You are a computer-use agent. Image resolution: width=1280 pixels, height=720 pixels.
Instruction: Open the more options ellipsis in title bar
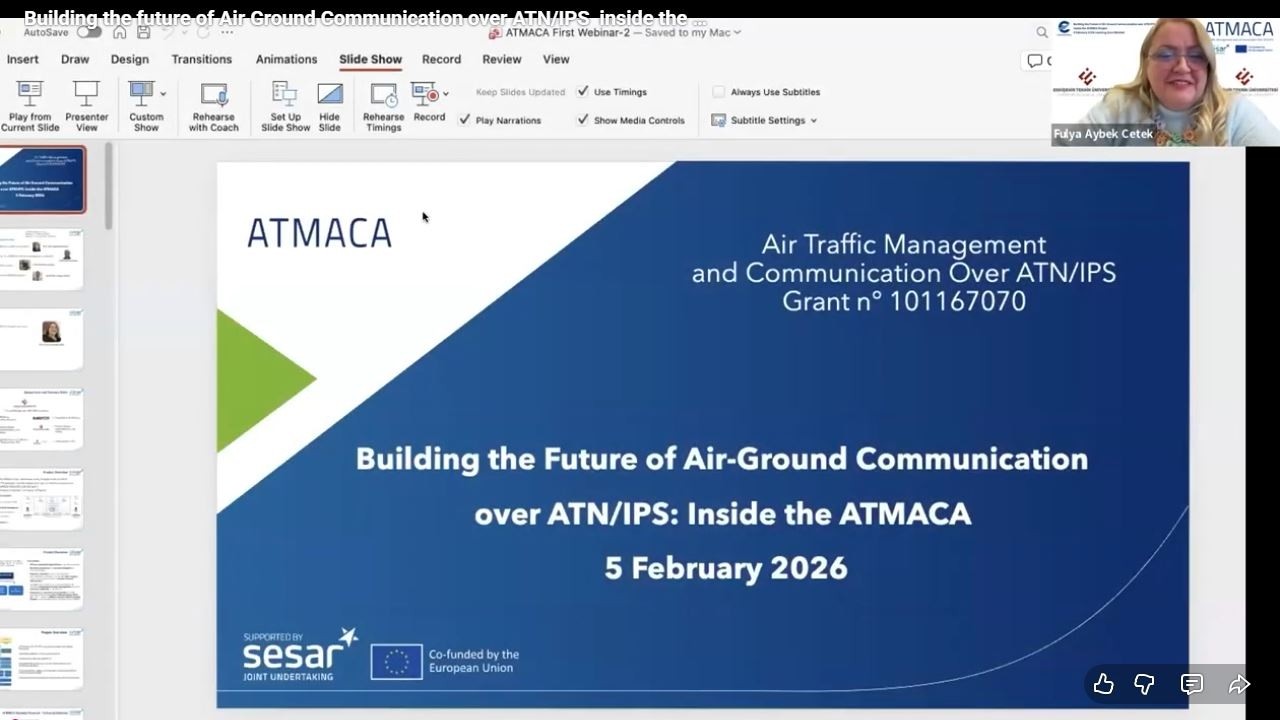tap(227, 32)
